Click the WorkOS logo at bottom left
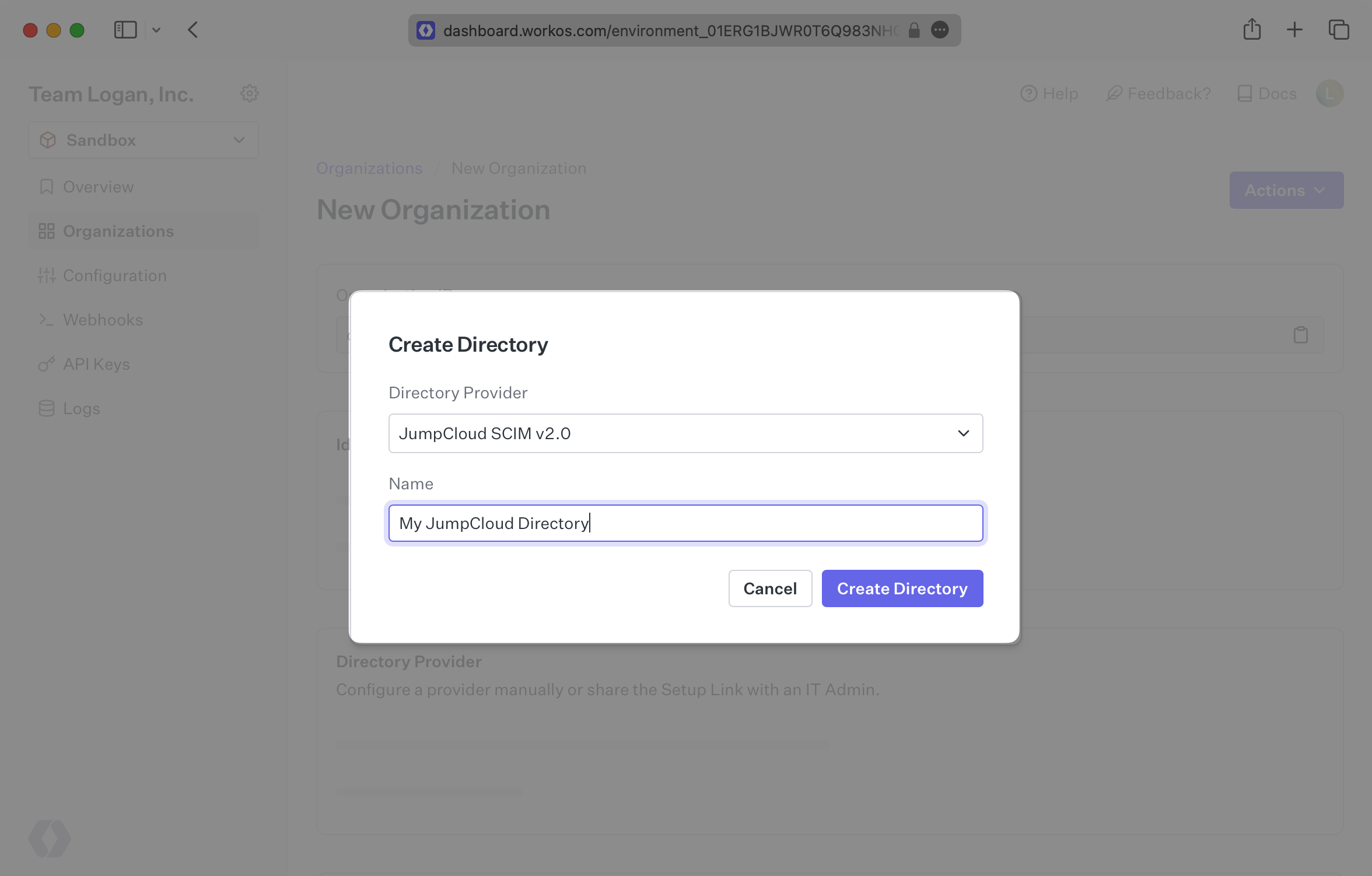Image resolution: width=1372 pixels, height=876 pixels. click(x=50, y=839)
